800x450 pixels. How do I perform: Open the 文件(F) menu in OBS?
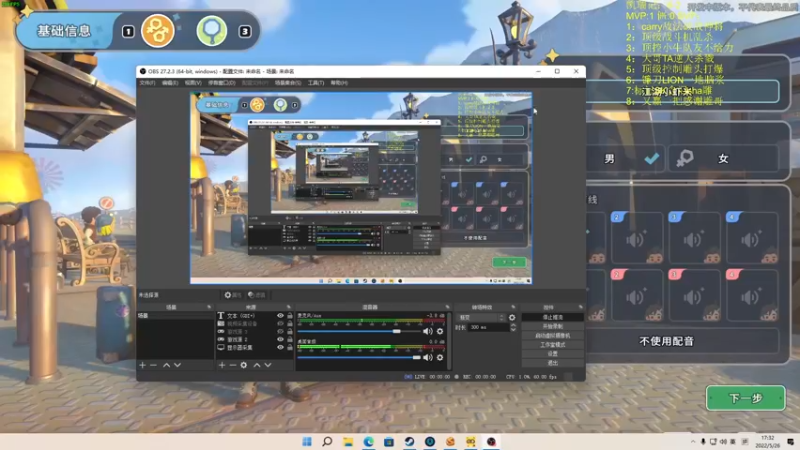point(147,83)
